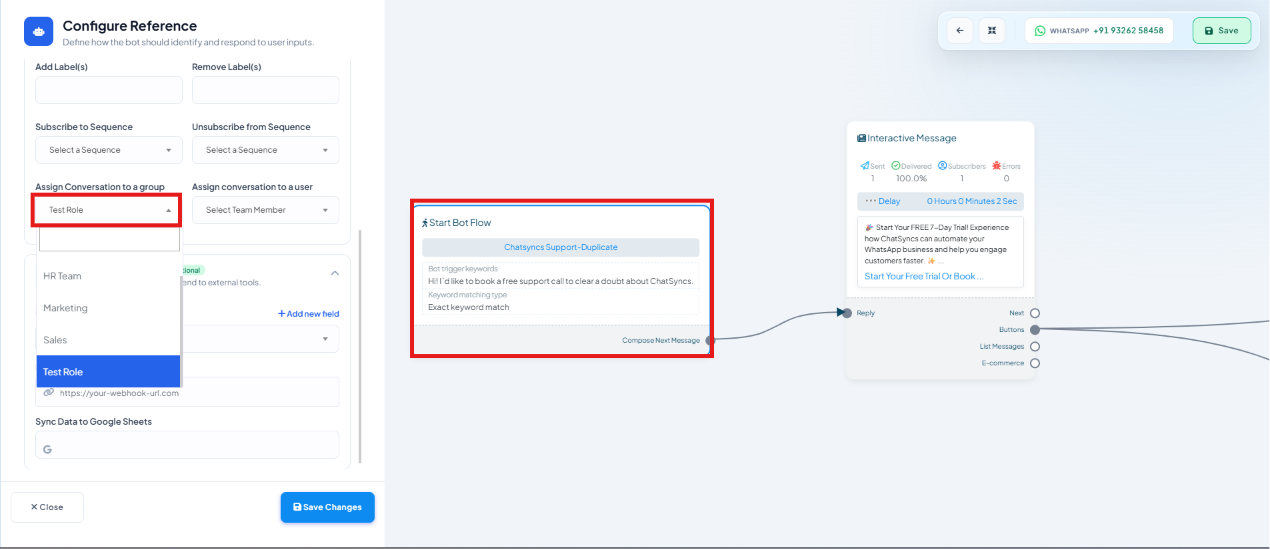The image size is (1270, 549).
Task: Click Exact keyword match text
Action: pyautogui.click(x=469, y=307)
